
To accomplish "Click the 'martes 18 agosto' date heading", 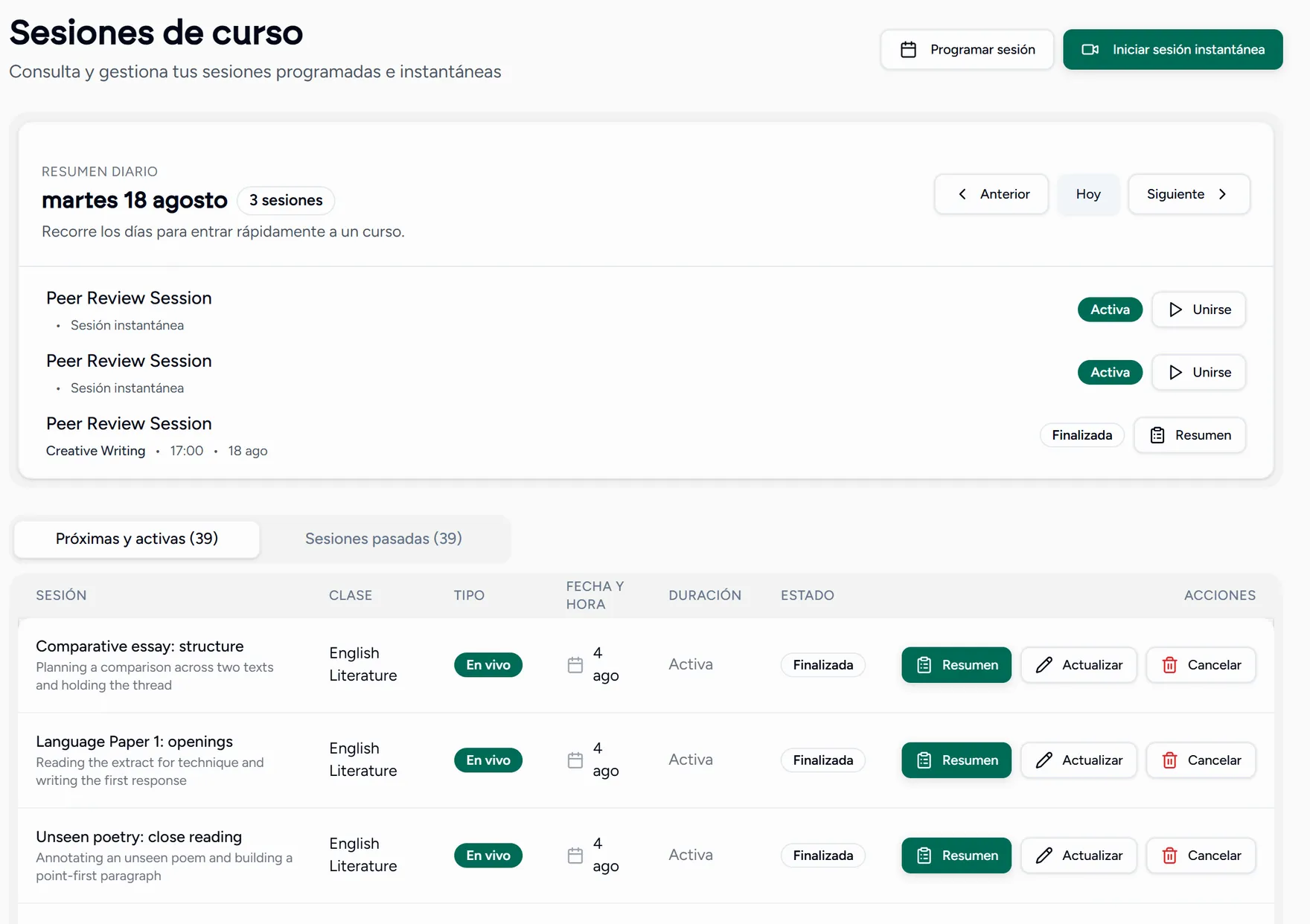I will (135, 200).
